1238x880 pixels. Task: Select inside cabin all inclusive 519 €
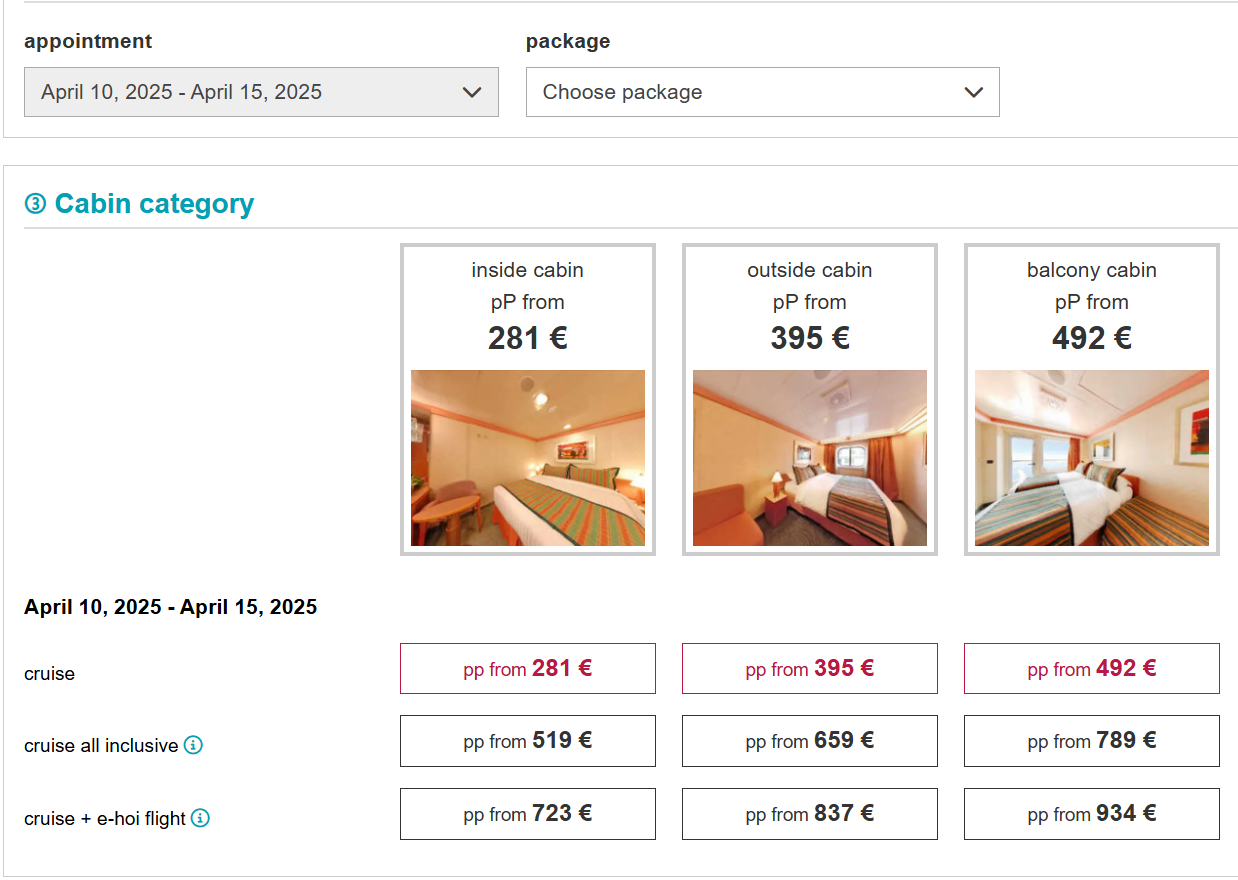[x=528, y=741]
